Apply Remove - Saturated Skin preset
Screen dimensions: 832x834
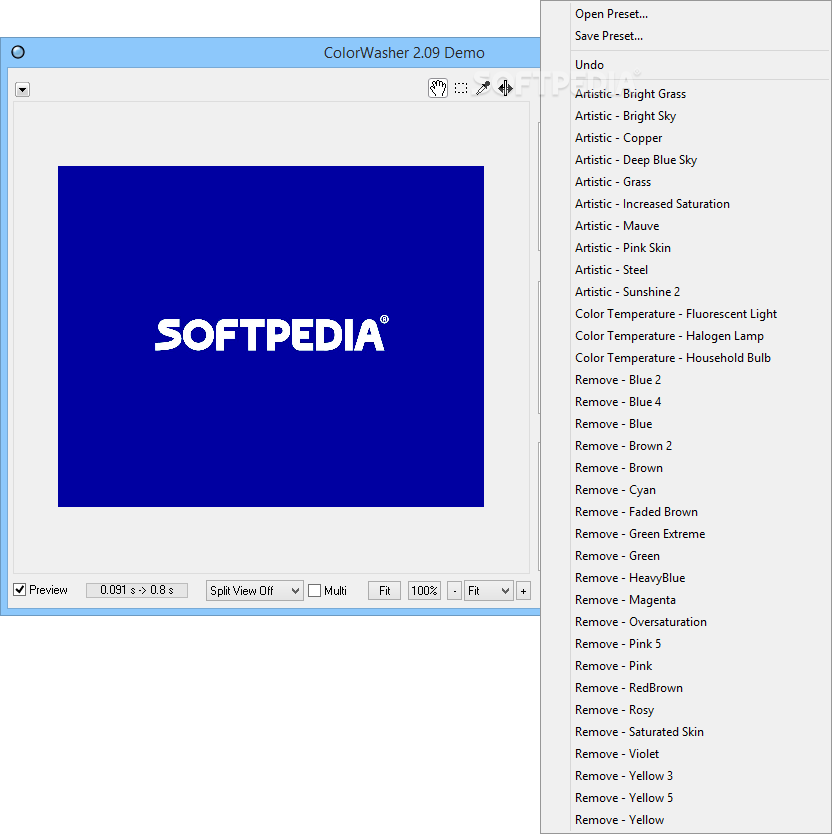(685, 732)
